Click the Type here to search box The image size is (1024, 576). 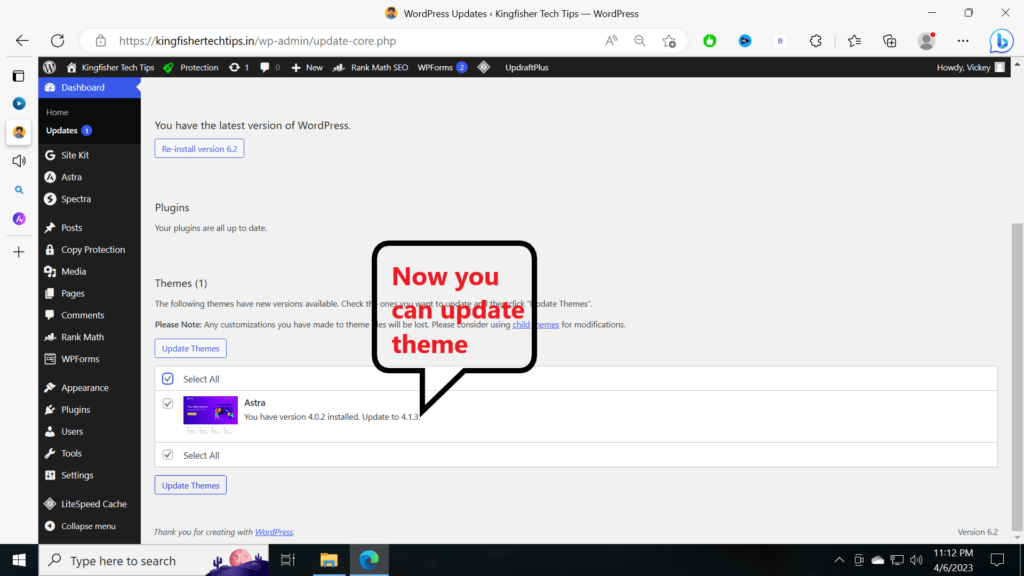(154, 560)
